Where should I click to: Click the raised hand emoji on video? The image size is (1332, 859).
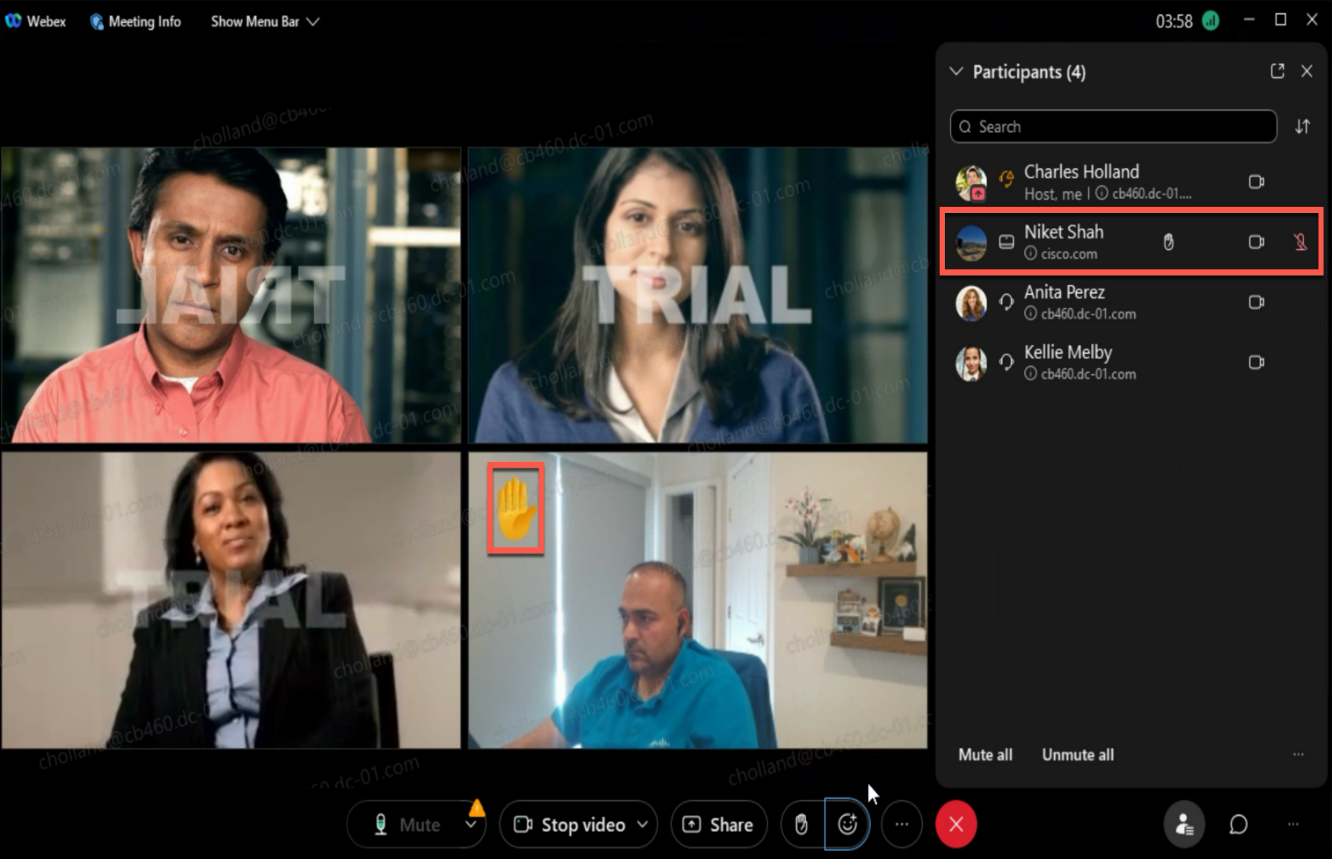[x=516, y=508]
